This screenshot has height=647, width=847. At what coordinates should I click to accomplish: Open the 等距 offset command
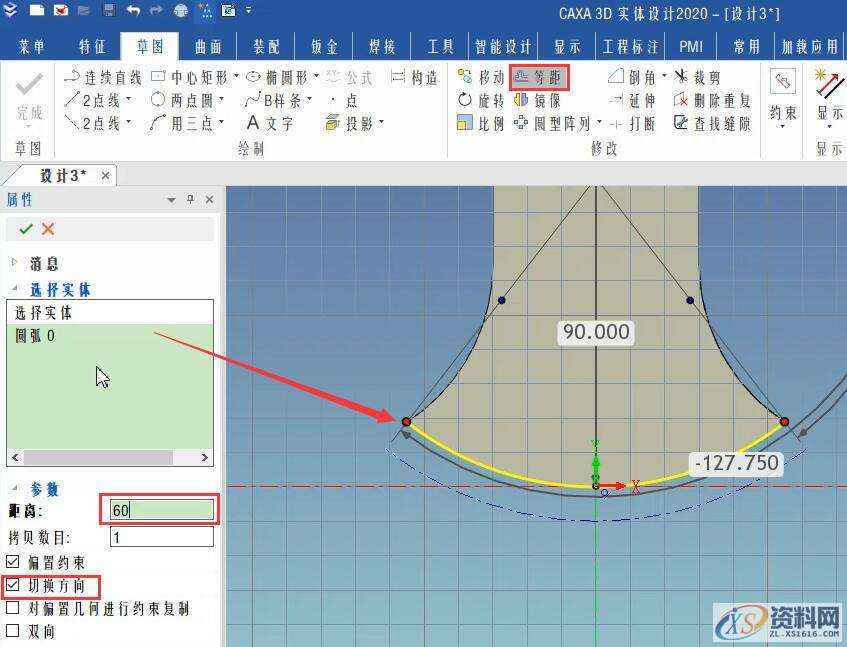tap(542, 76)
